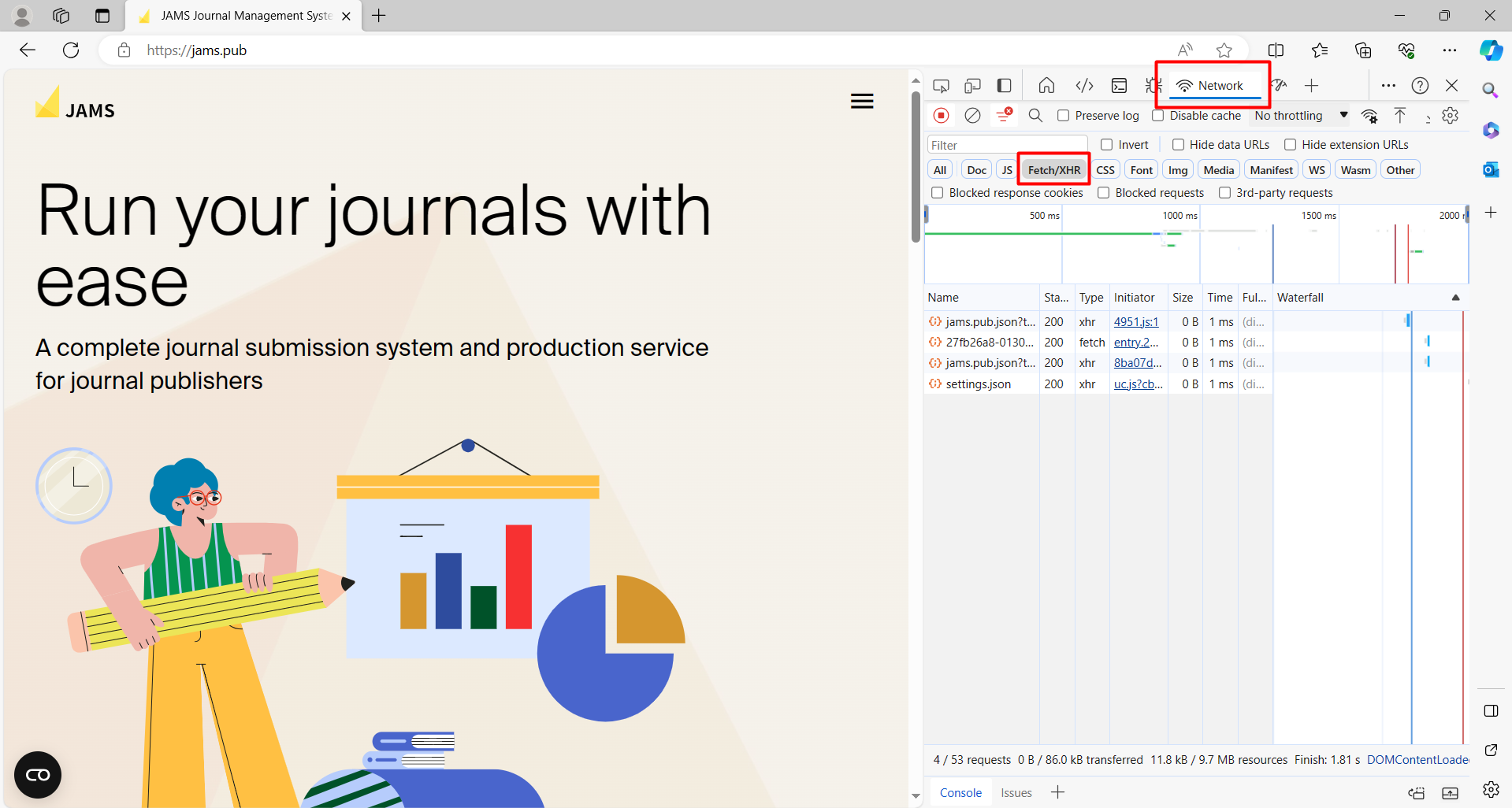Open the network search magnifier icon
Screen dimensions: 1512x808
tap(1035, 116)
